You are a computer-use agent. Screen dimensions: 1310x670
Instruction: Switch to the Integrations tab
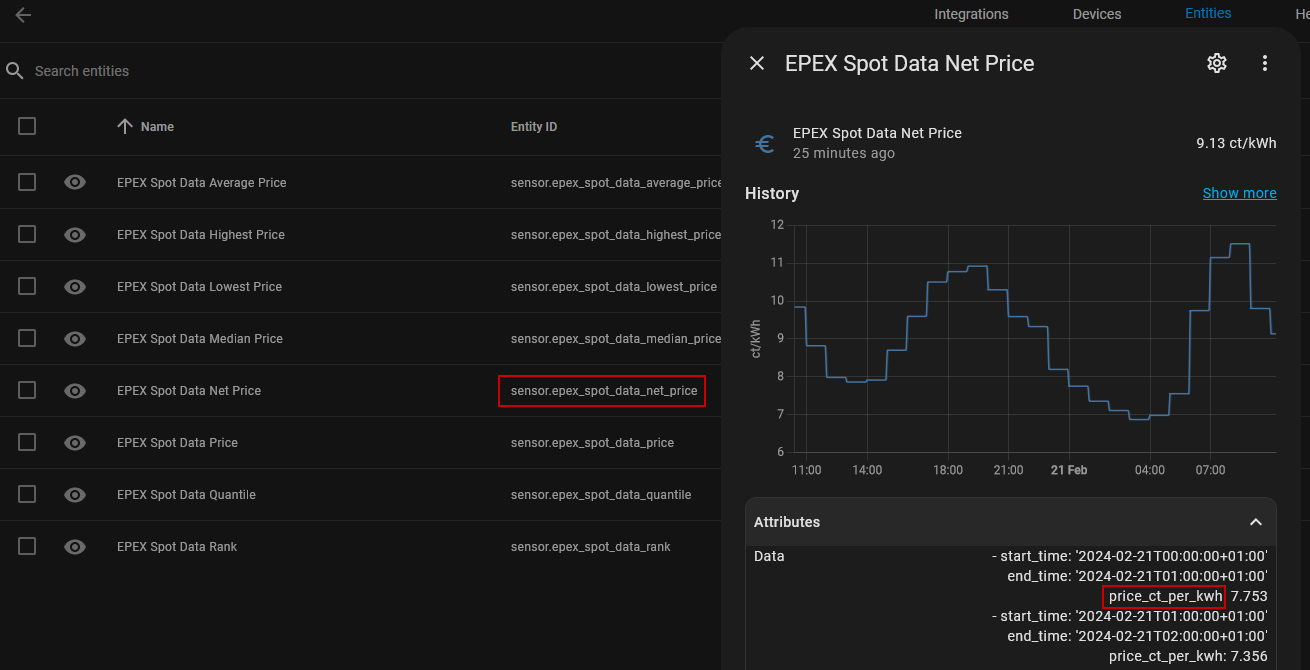coord(971,14)
